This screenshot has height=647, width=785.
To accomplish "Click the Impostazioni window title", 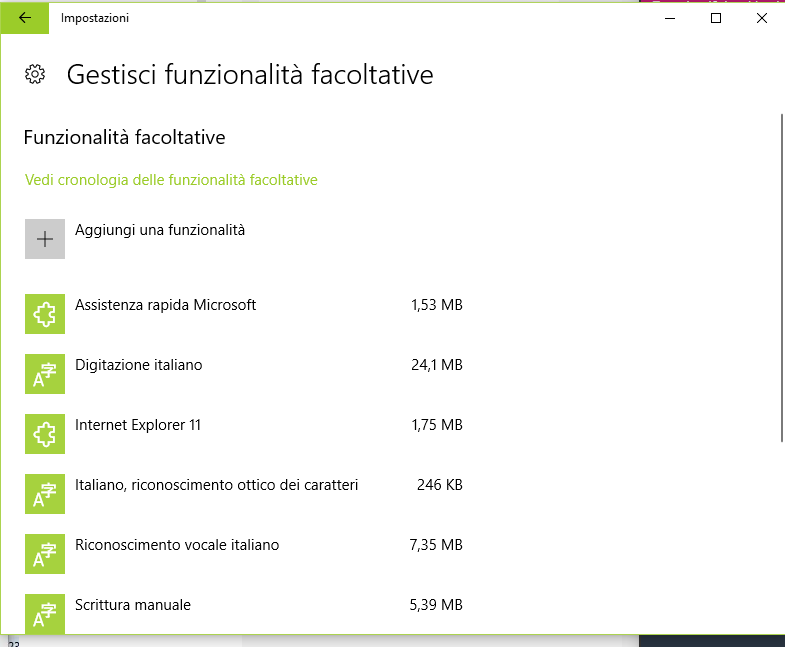I will [95, 18].
